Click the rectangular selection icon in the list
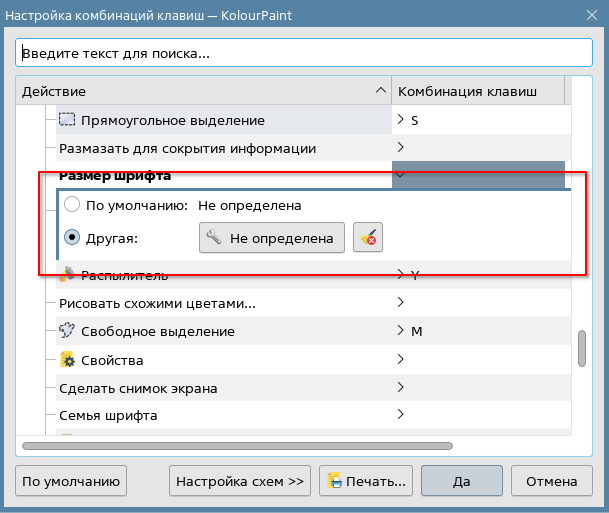Screen dimensions: 609x513 [68, 120]
